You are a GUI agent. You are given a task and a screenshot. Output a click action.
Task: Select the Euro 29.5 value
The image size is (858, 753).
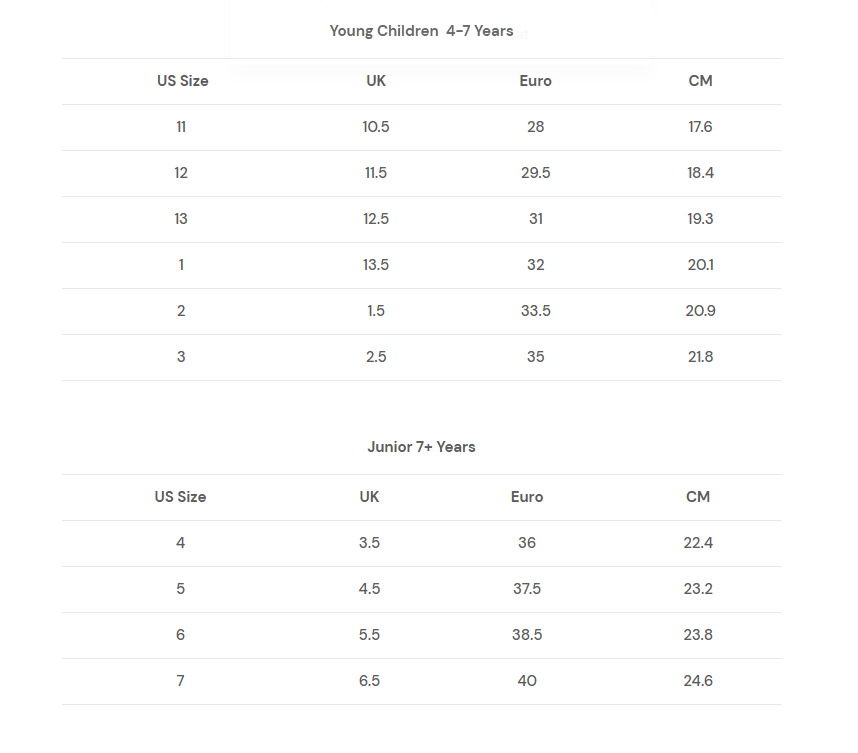pyautogui.click(x=535, y=173)
